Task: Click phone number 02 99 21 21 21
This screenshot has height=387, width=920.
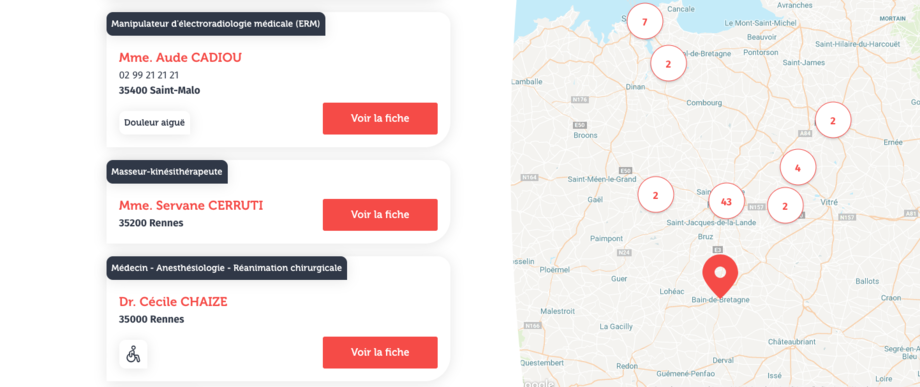Action: 149,75
